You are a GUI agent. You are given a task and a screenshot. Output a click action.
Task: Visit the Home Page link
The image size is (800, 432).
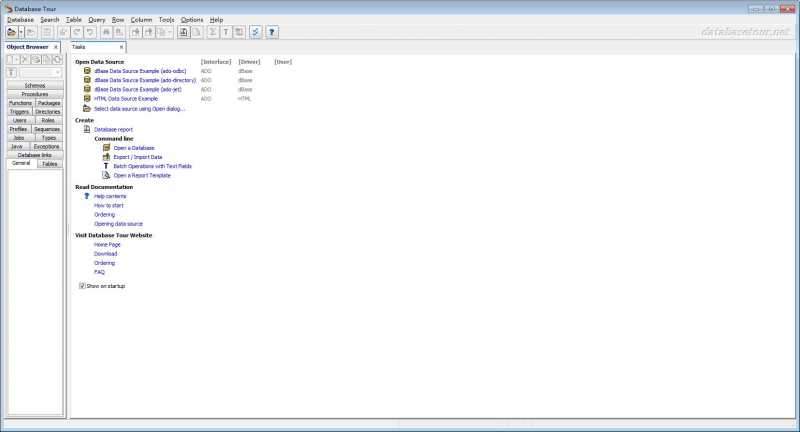point(107,245)
